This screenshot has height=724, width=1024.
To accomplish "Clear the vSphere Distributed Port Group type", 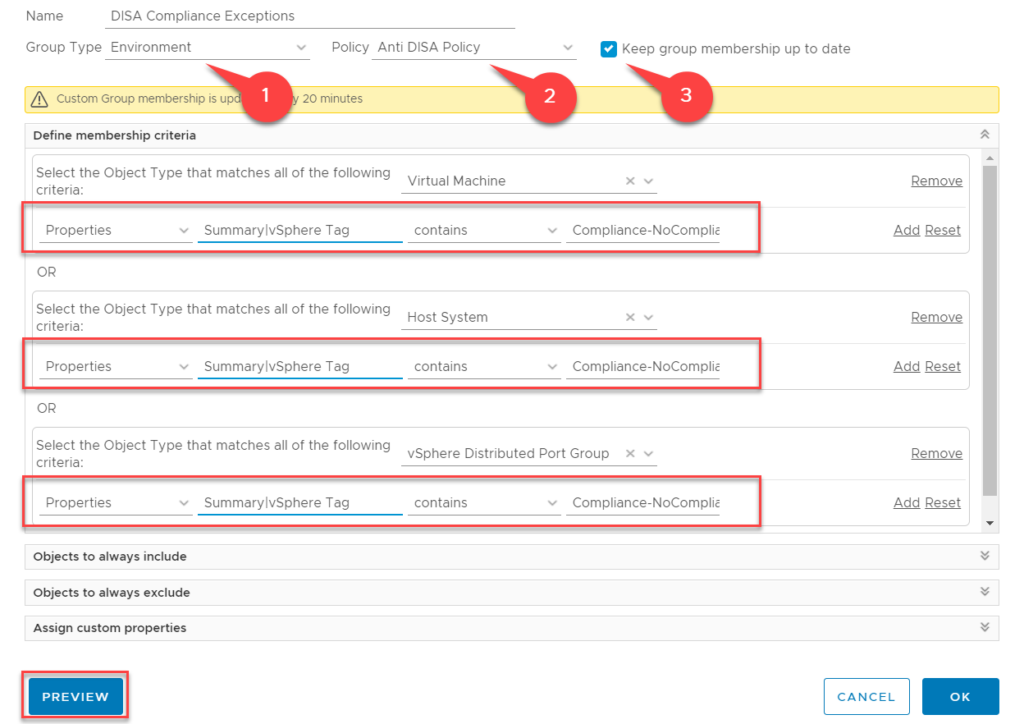I will tap(630, 453).
